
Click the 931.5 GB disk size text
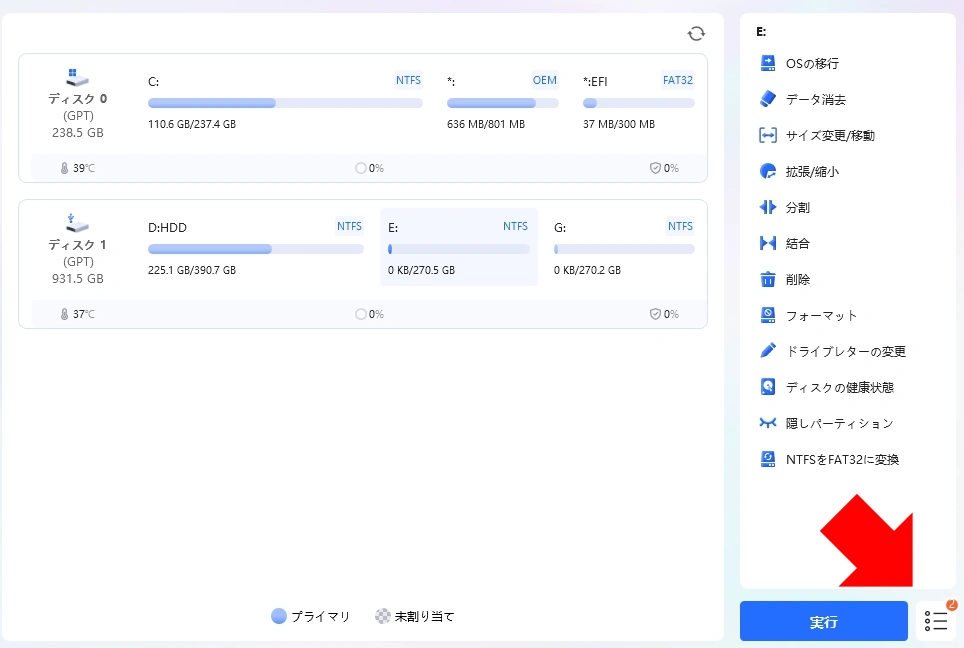pyautogui.click(x=77, y=279)
